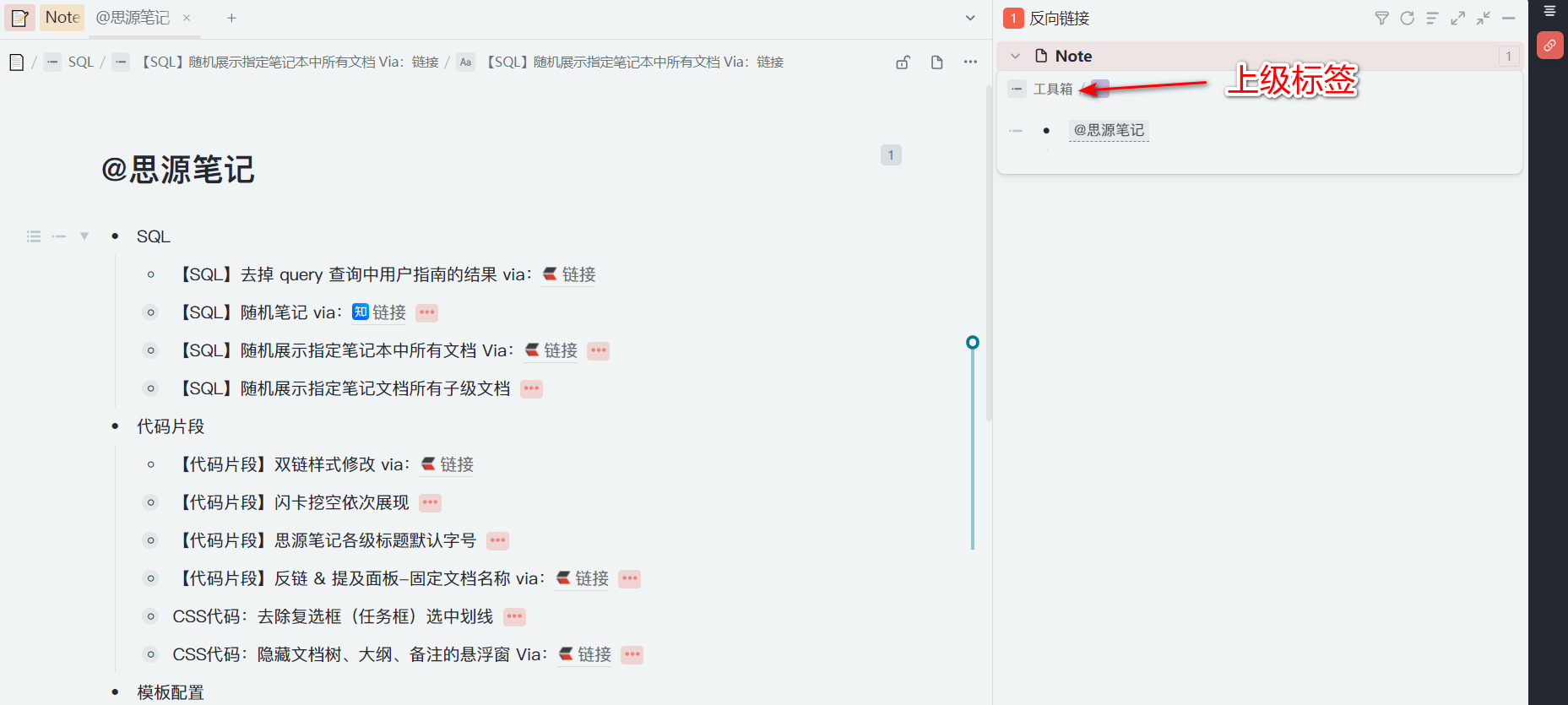
Task: Click the bullet of the 代码片段 item
Action: 115,426
